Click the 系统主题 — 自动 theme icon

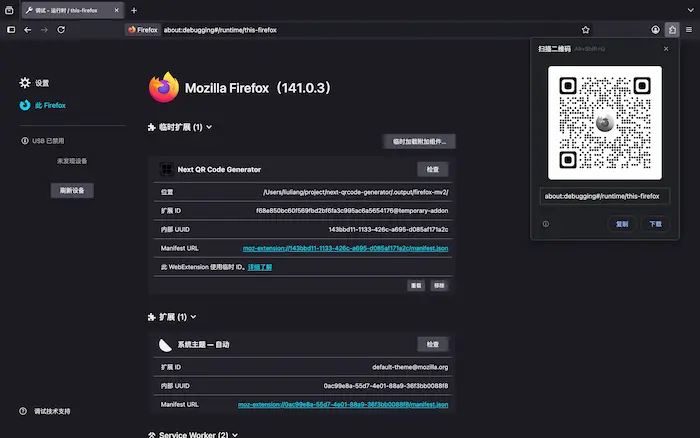166,345
